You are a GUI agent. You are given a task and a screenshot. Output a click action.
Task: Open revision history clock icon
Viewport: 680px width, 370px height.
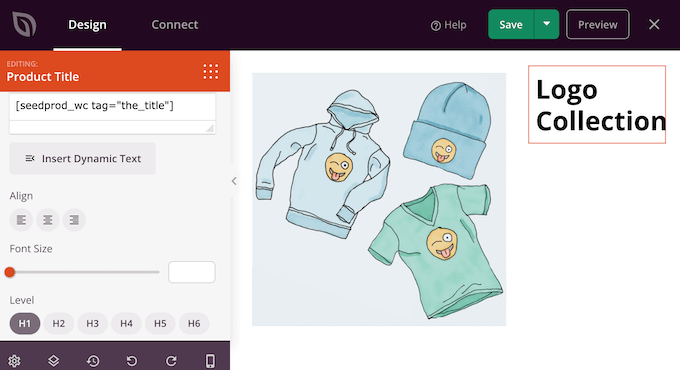coord(93,361)
